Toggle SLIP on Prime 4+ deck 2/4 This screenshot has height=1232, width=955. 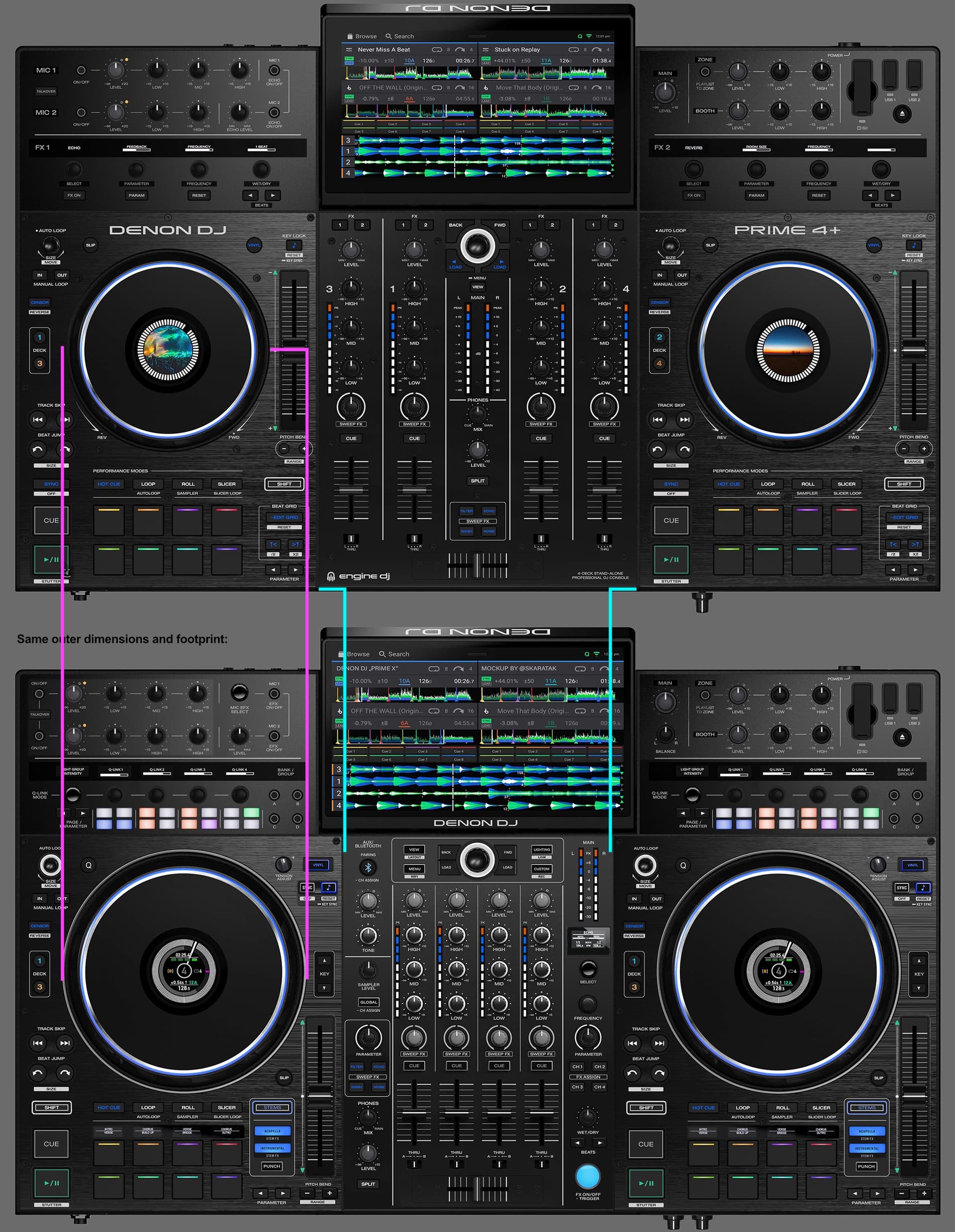pos(710,245)
